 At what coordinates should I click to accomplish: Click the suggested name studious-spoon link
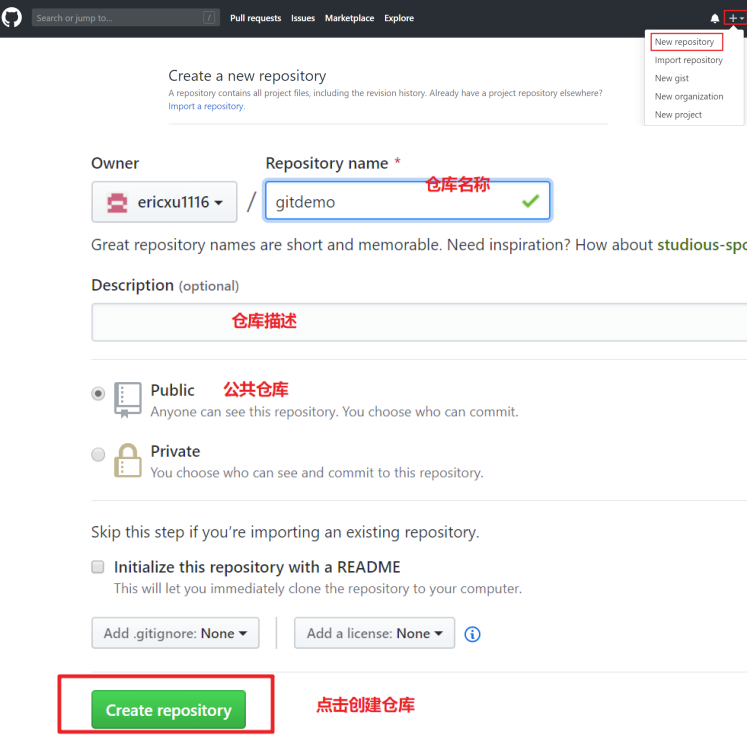[x=702, y=245]
